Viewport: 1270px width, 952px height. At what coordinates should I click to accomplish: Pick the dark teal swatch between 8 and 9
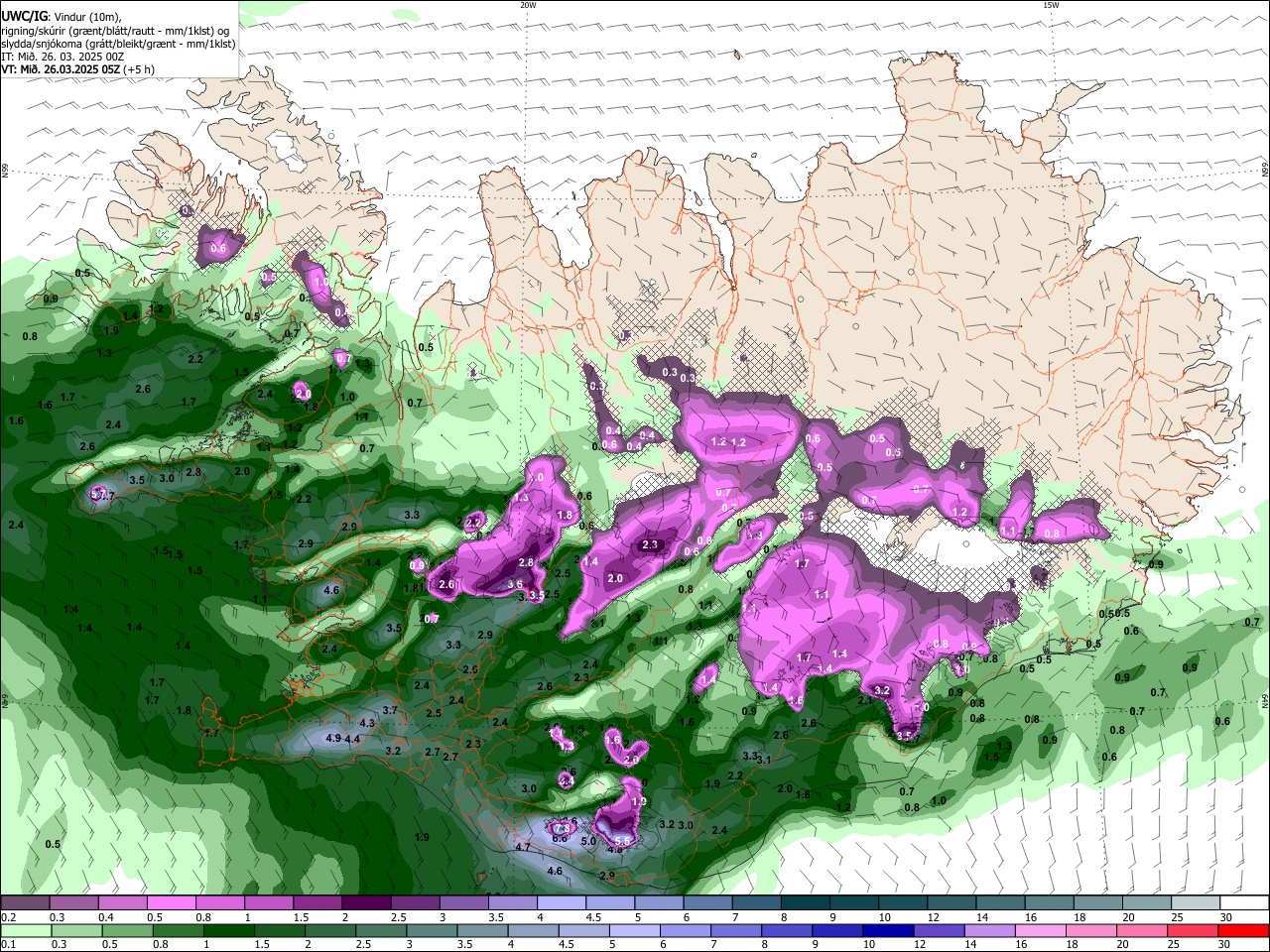pos(805,903)
